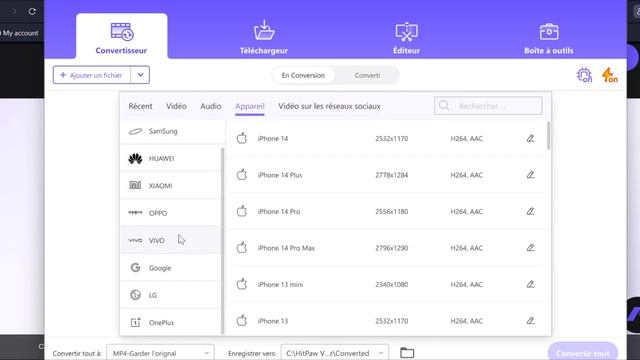
Task: Choose the iPhone 14 preset
Action: [x=386, y=139]
